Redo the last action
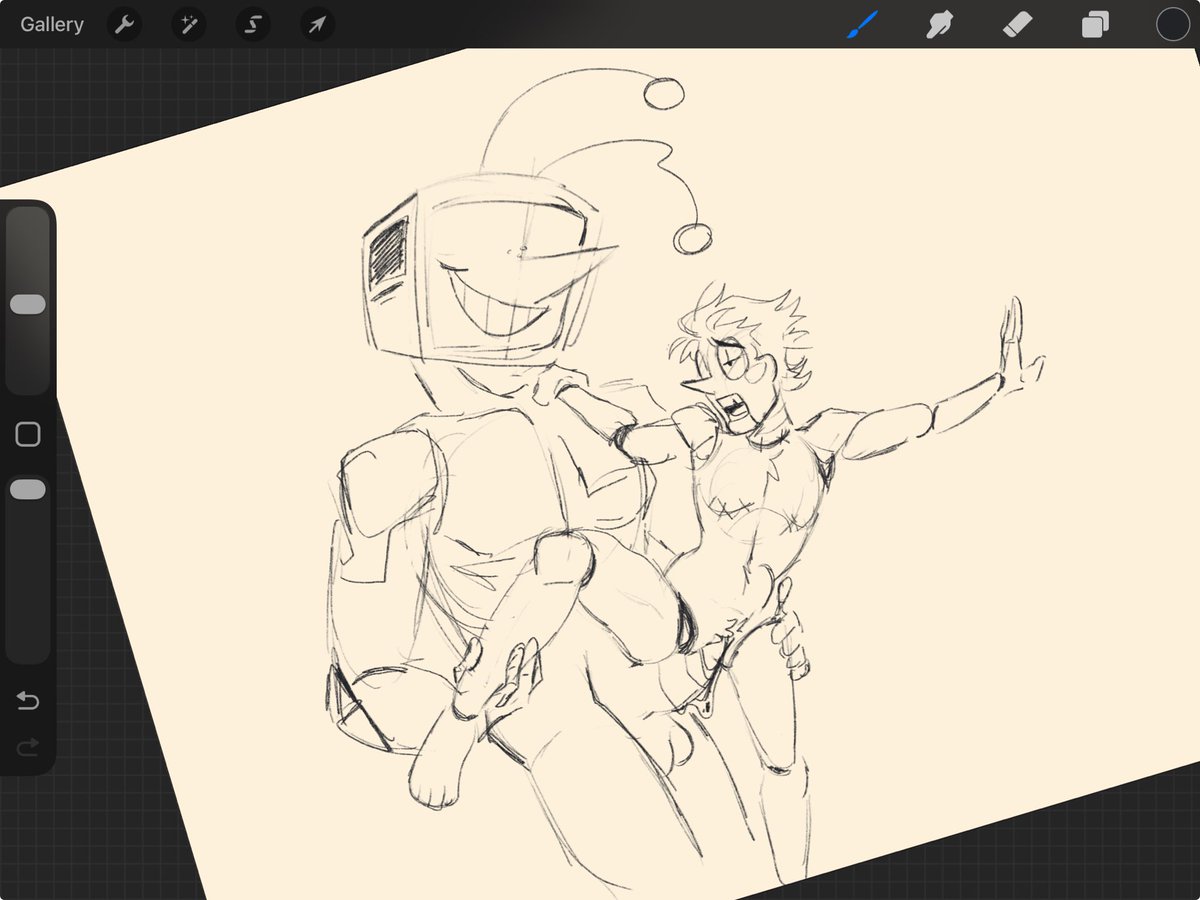The height and width of the screenshot is (900, 1200). [28, 746]
